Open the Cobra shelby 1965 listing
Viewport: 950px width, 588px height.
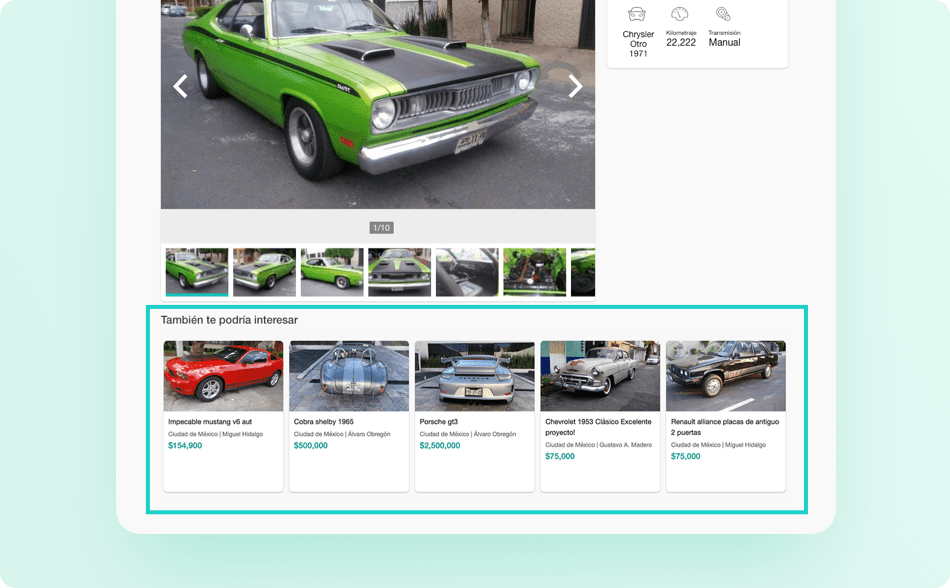[349, 416]
